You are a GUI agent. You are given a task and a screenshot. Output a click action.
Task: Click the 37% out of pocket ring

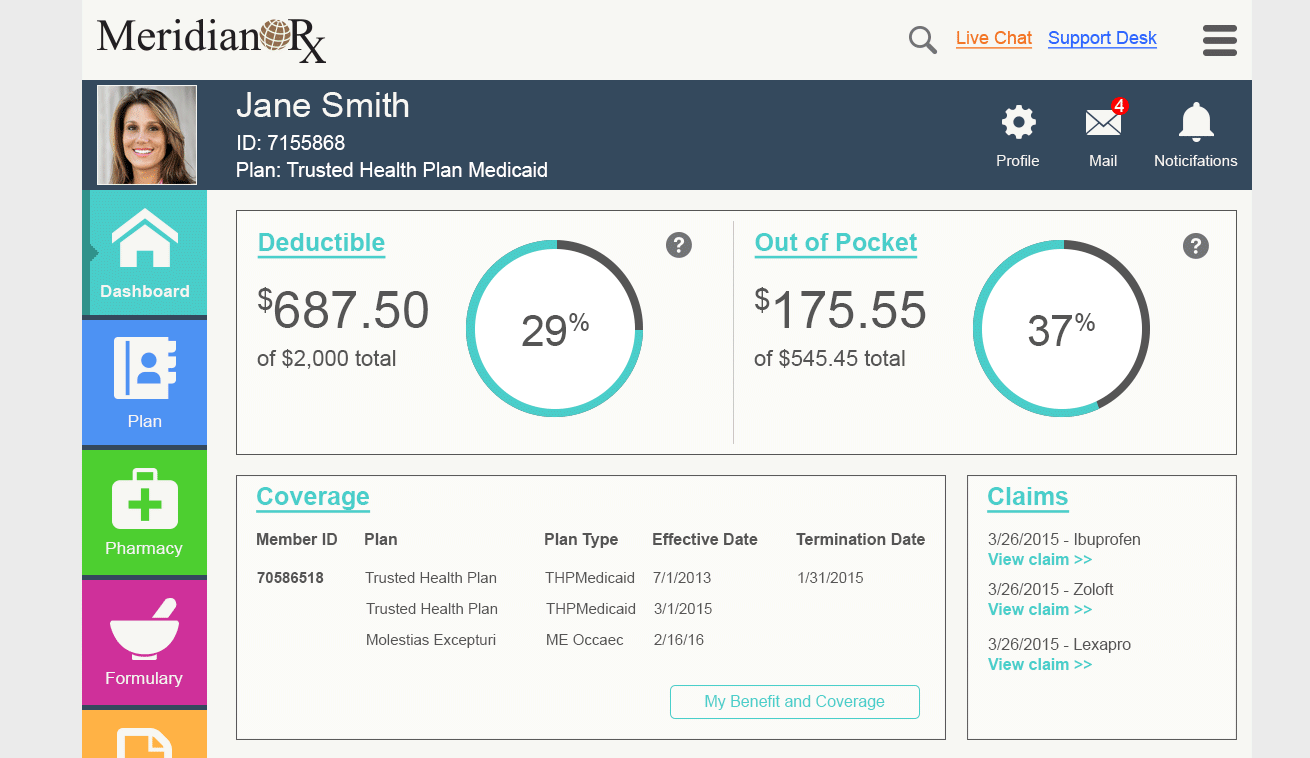(1061, 329)
